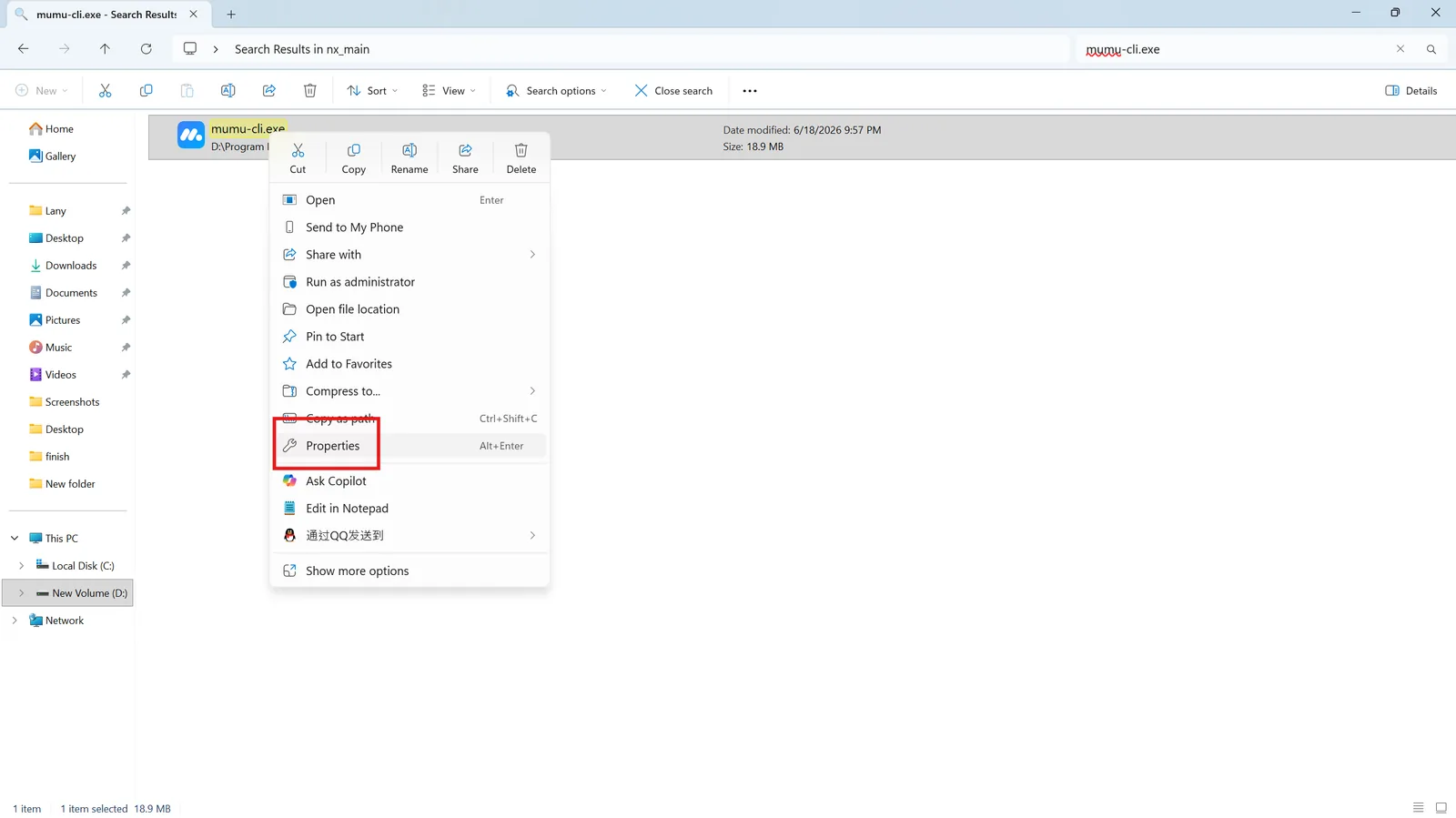This screenshot has height=818, width=1456.
Task: Open Videos in sidebar
Action: (x=53, y=375)
